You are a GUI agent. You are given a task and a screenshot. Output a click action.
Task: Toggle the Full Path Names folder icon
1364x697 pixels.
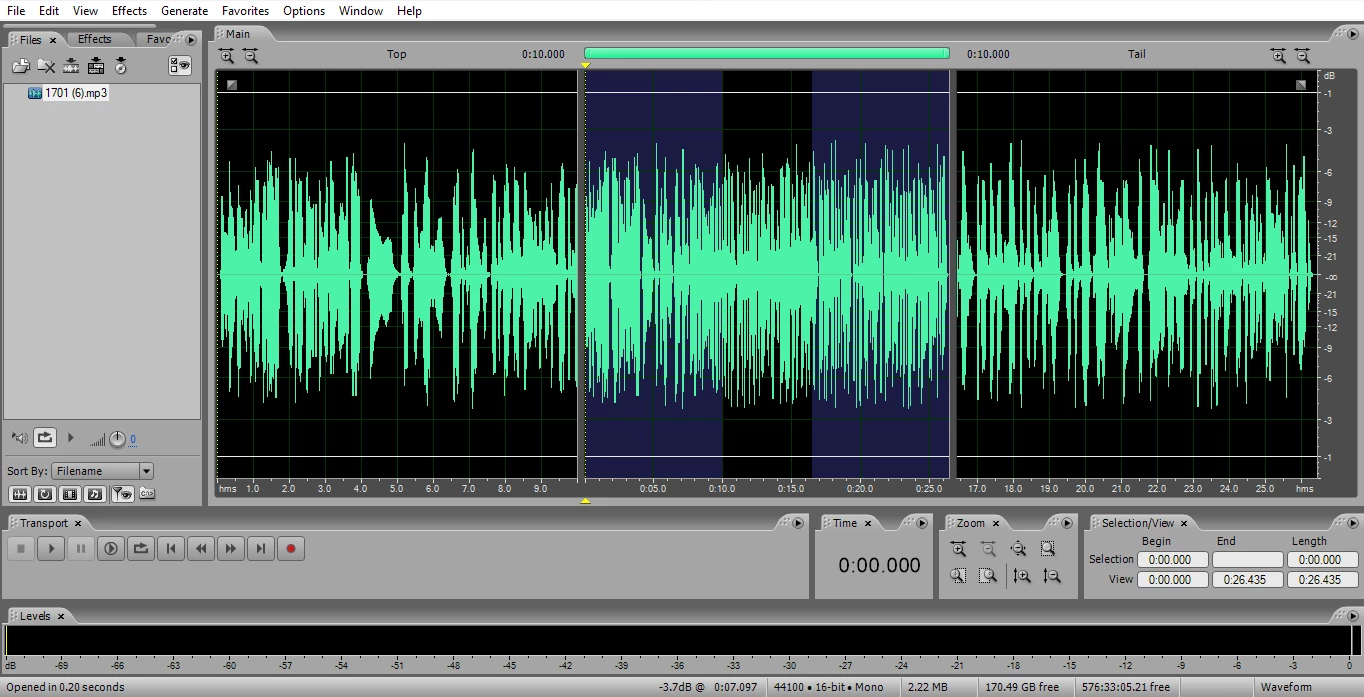point(147,493)
